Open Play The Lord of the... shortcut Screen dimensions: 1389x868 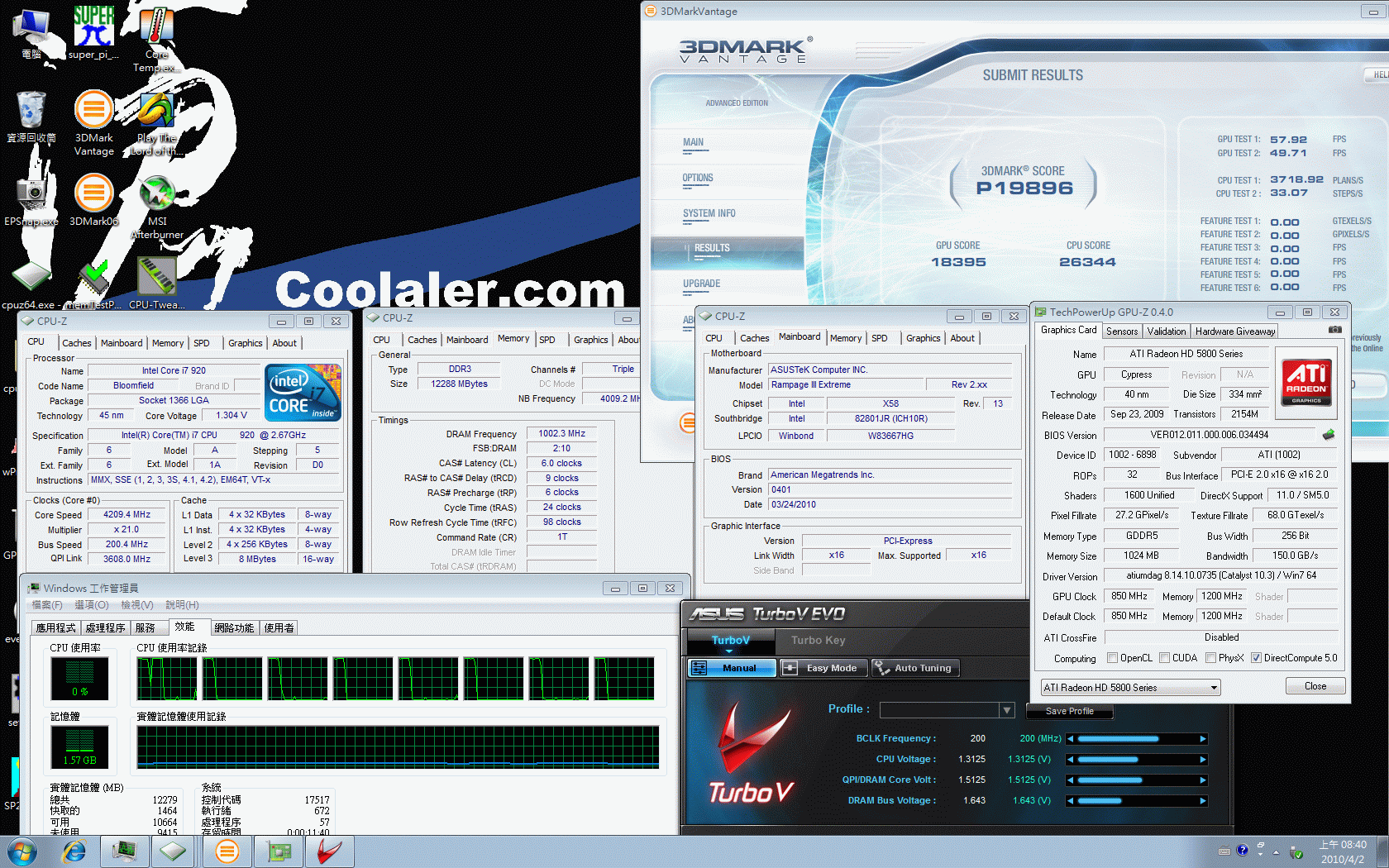pos(156,122)
